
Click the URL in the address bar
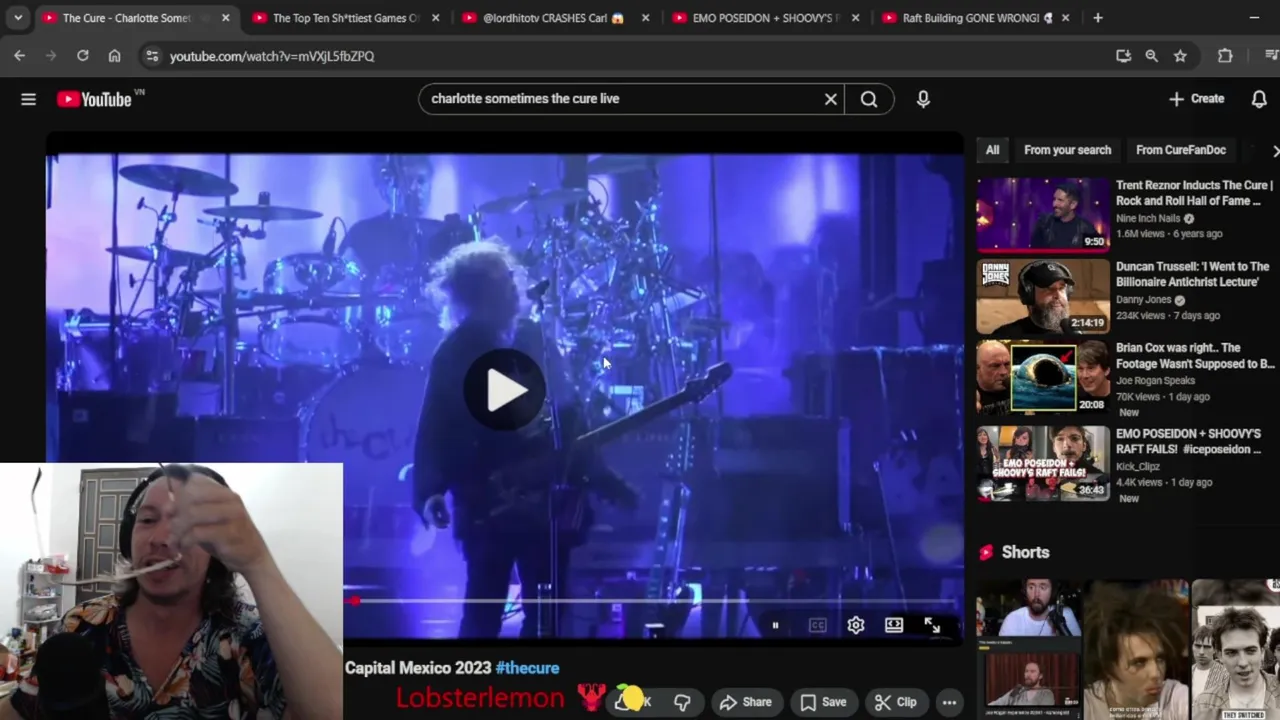272,56
